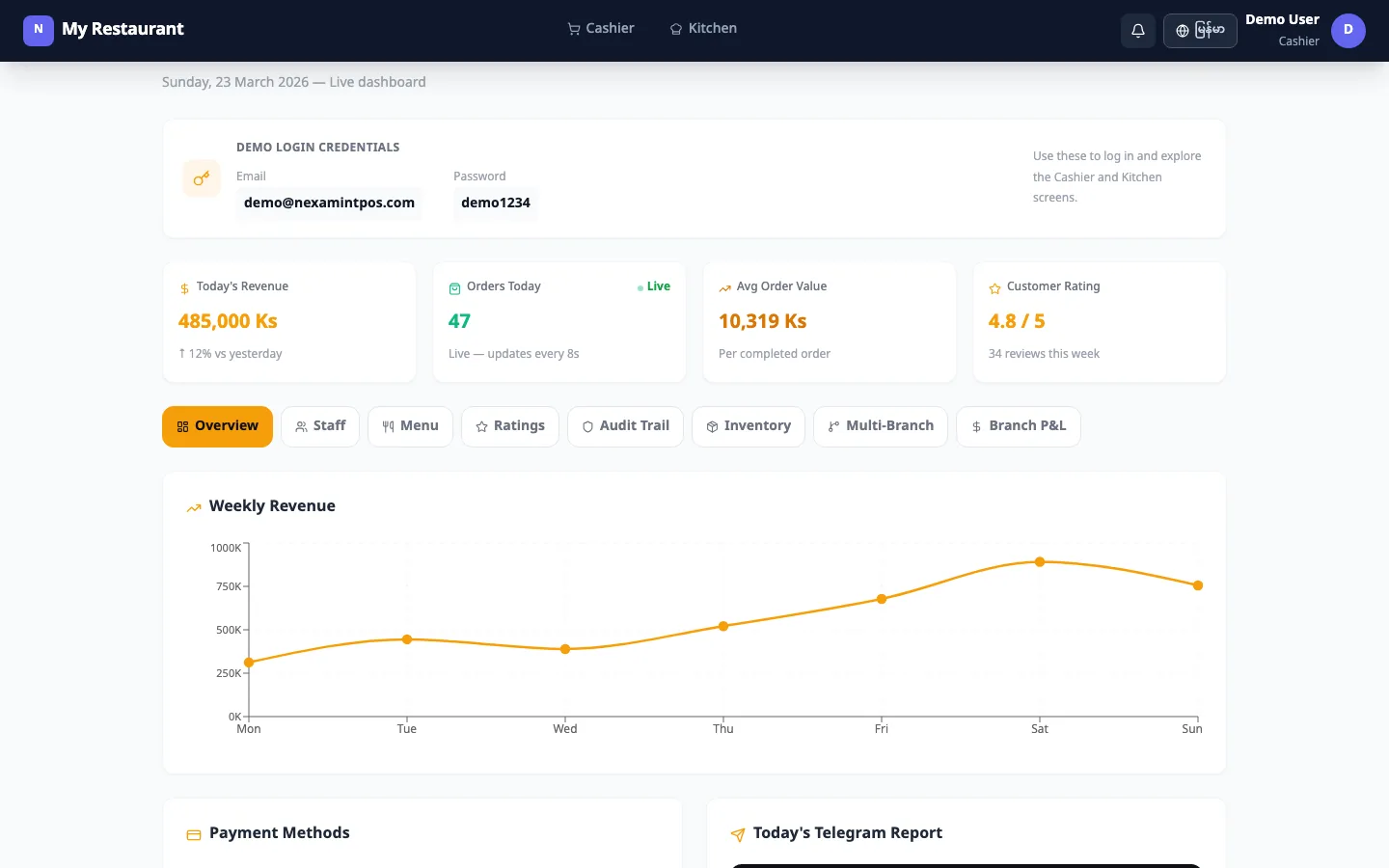Click the Orders Today count 47

(459, 321)
